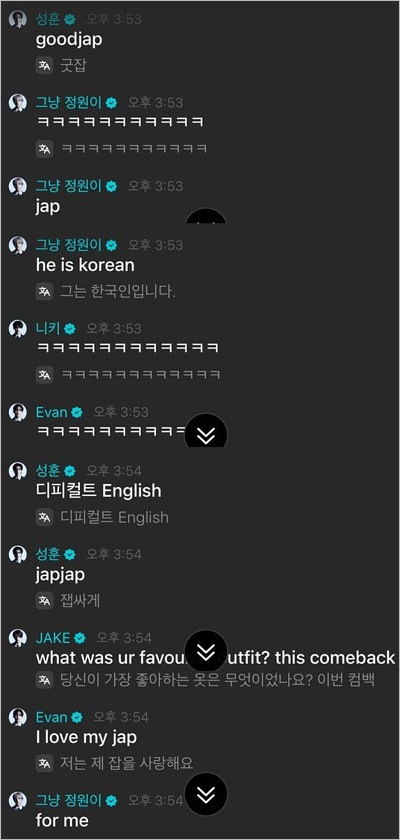Click the username JAKE

[x=53, y=638]
